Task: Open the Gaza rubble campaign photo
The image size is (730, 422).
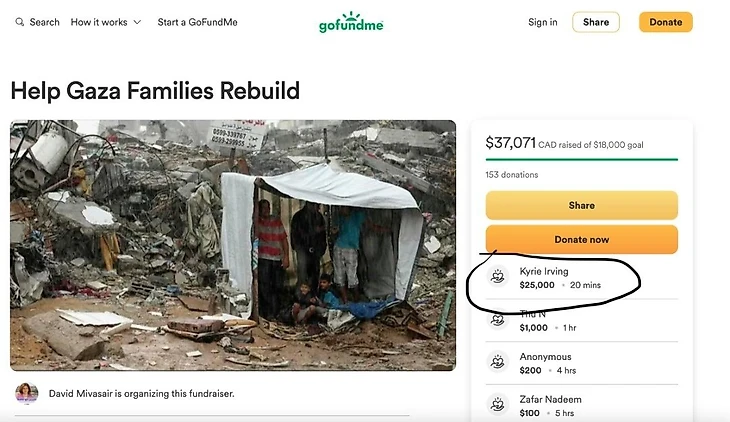Action: [x=232, y=245]
